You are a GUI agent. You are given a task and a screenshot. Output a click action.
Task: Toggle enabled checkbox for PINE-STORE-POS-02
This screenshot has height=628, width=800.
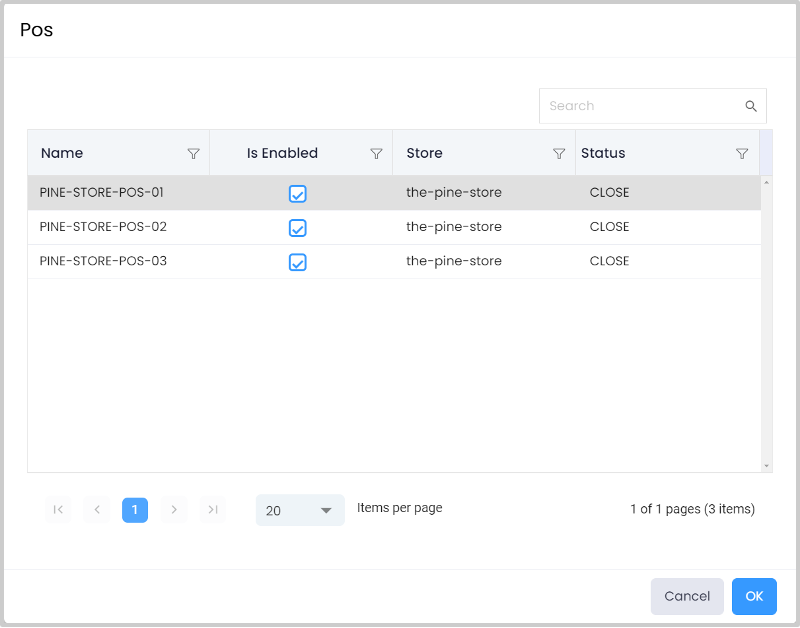297,228
